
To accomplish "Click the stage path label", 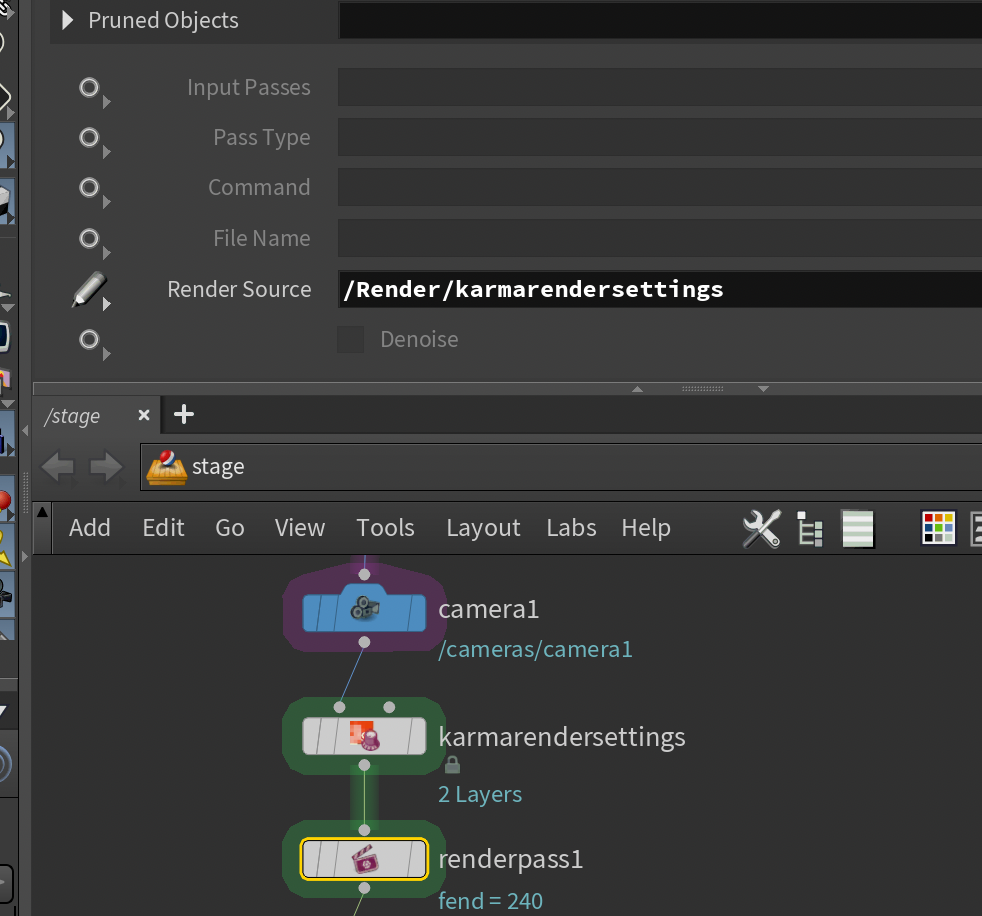I will click(218, 467).
